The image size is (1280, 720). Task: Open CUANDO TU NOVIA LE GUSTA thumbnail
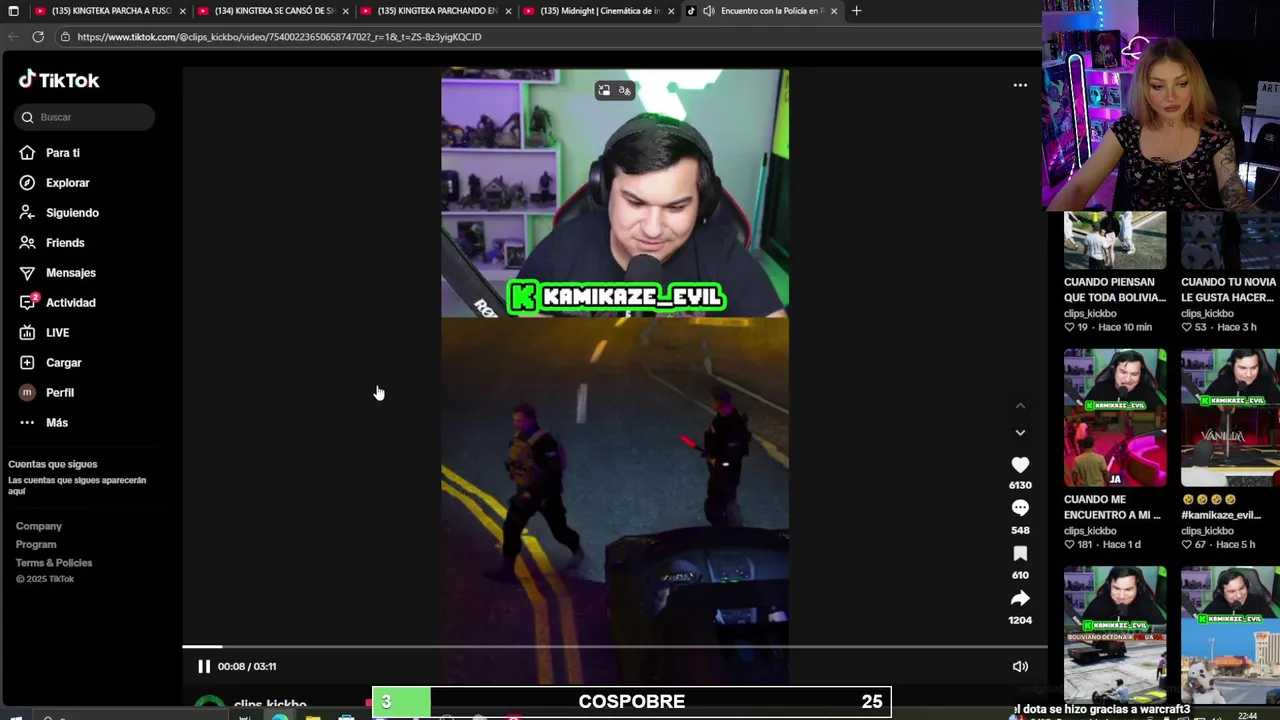(x=1230, y=240)
